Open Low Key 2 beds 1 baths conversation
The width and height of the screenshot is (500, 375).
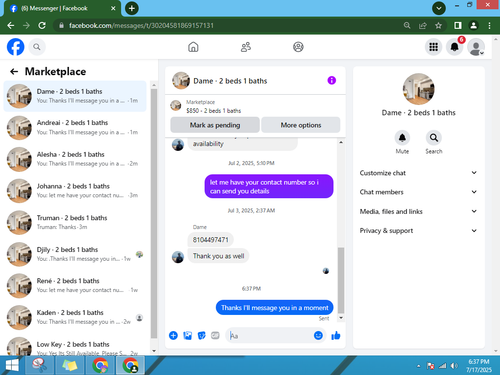tap(75, 347)
